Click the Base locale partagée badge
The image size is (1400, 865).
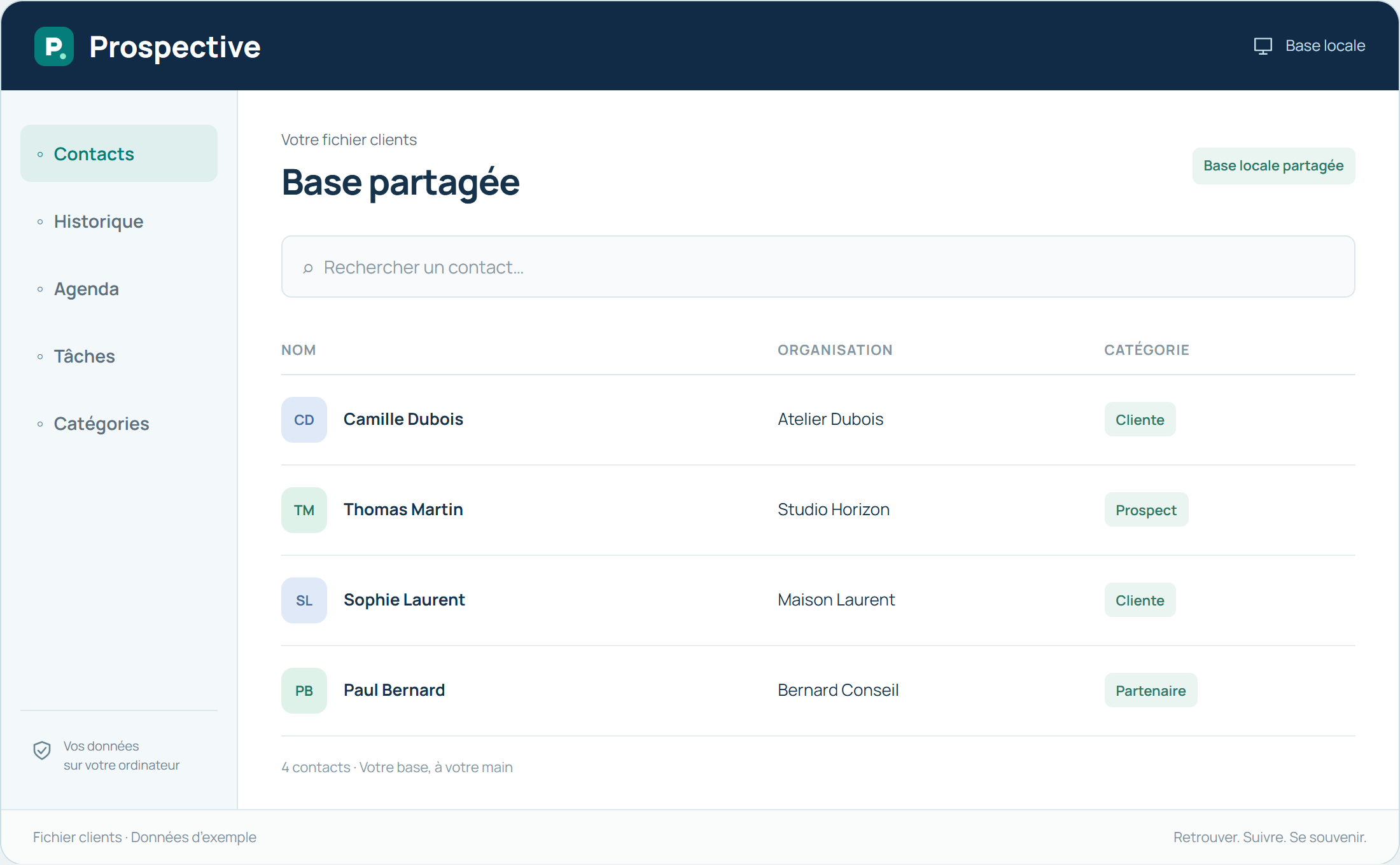point(1273,166)
